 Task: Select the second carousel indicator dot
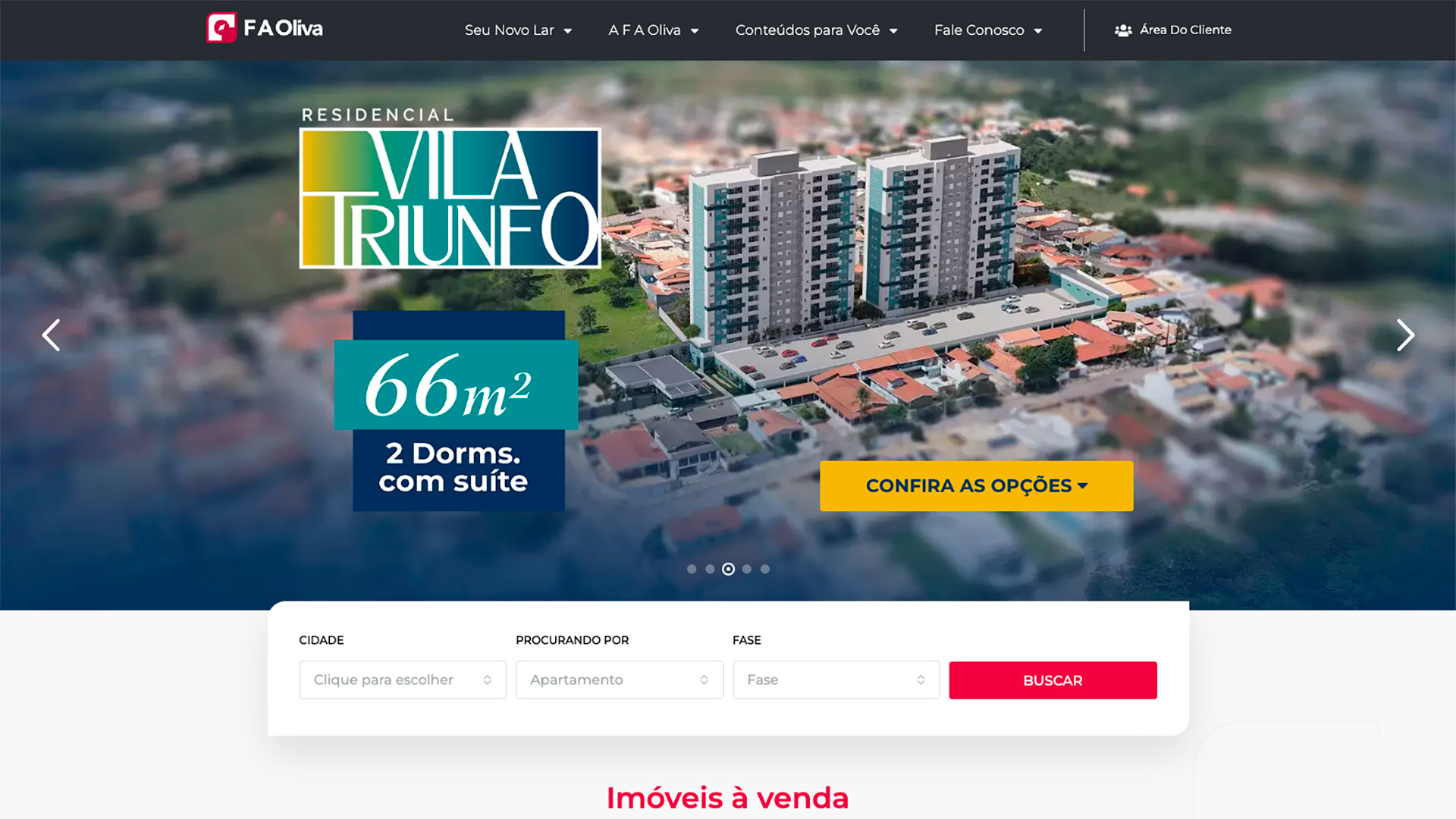coord(710,569)
